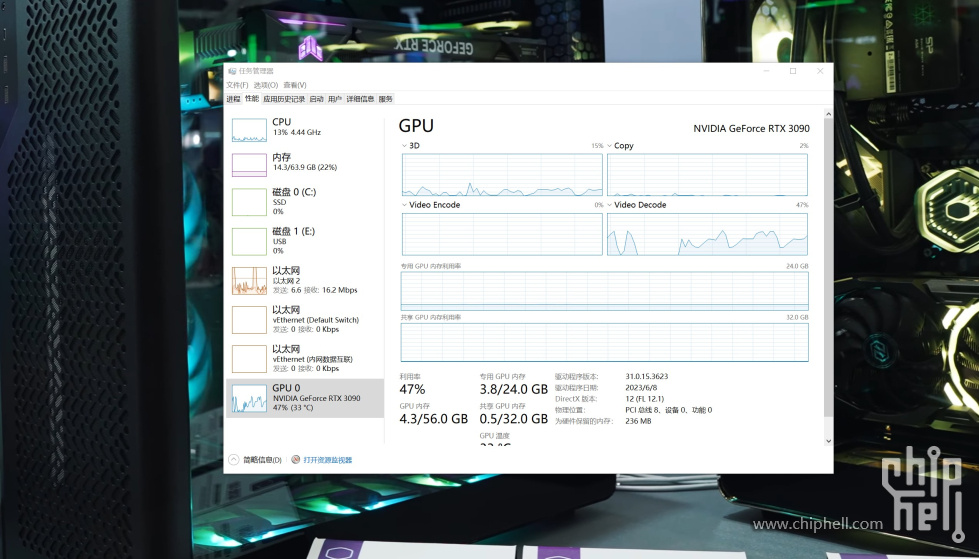Close the Task Manager window
This screenshot has width=979, height=559.
[820, 71]
